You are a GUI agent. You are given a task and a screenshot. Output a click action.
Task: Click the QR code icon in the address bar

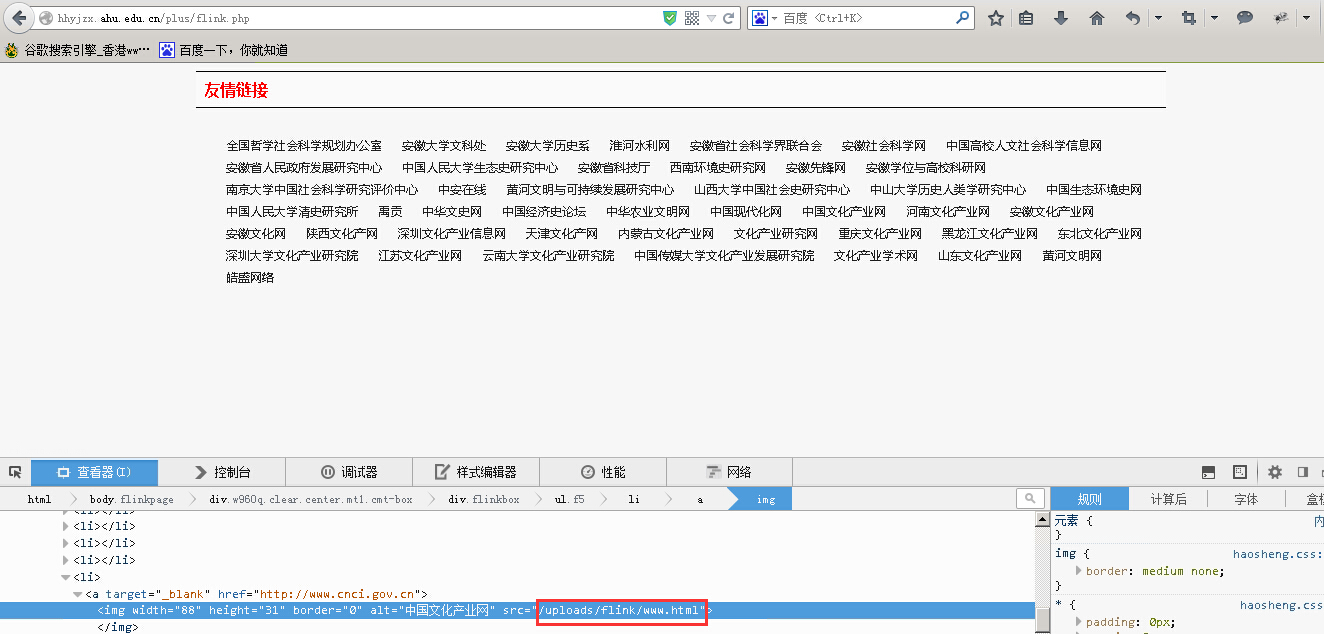[x=691, y=18]
